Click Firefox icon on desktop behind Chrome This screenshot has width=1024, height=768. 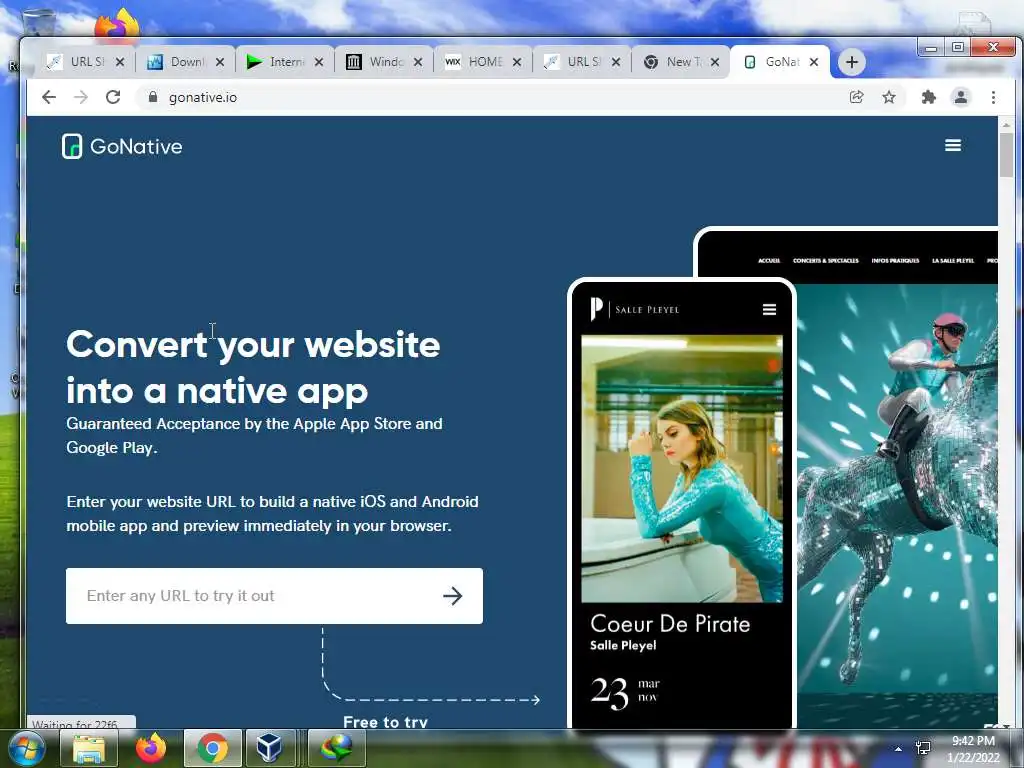point(116,24)
